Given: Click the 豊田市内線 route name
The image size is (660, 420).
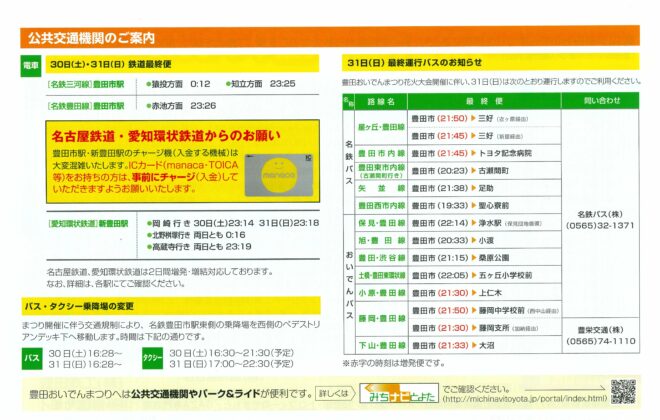Looking at the screenshot, I should click(x=381, y=153).
